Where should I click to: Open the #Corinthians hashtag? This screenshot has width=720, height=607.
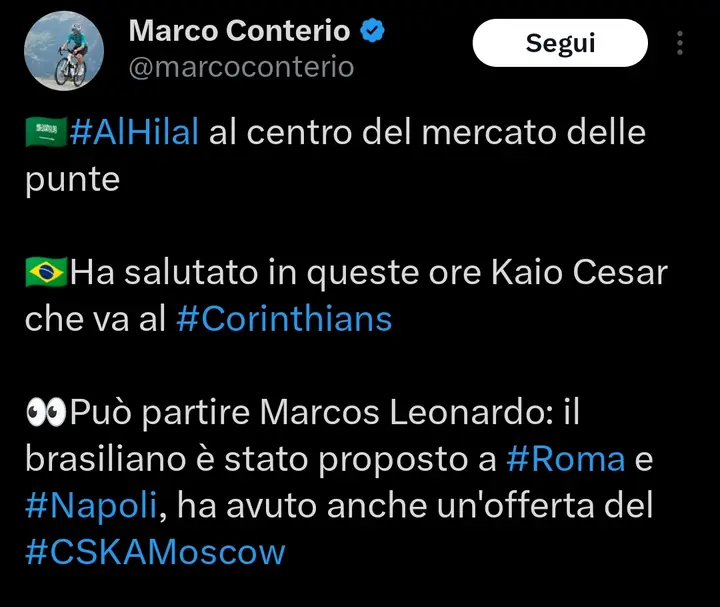284,318
